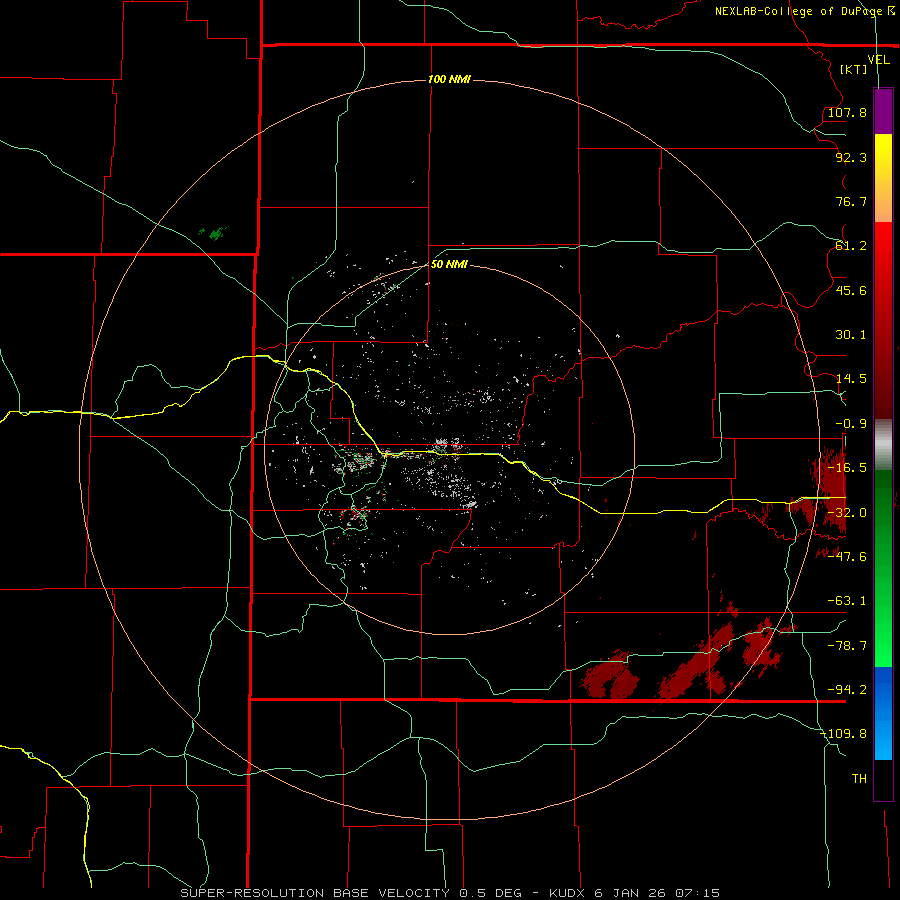Click the purple segment of velocity color bar
The height and width of the screenshot is (900, 900).
(883, 111)
